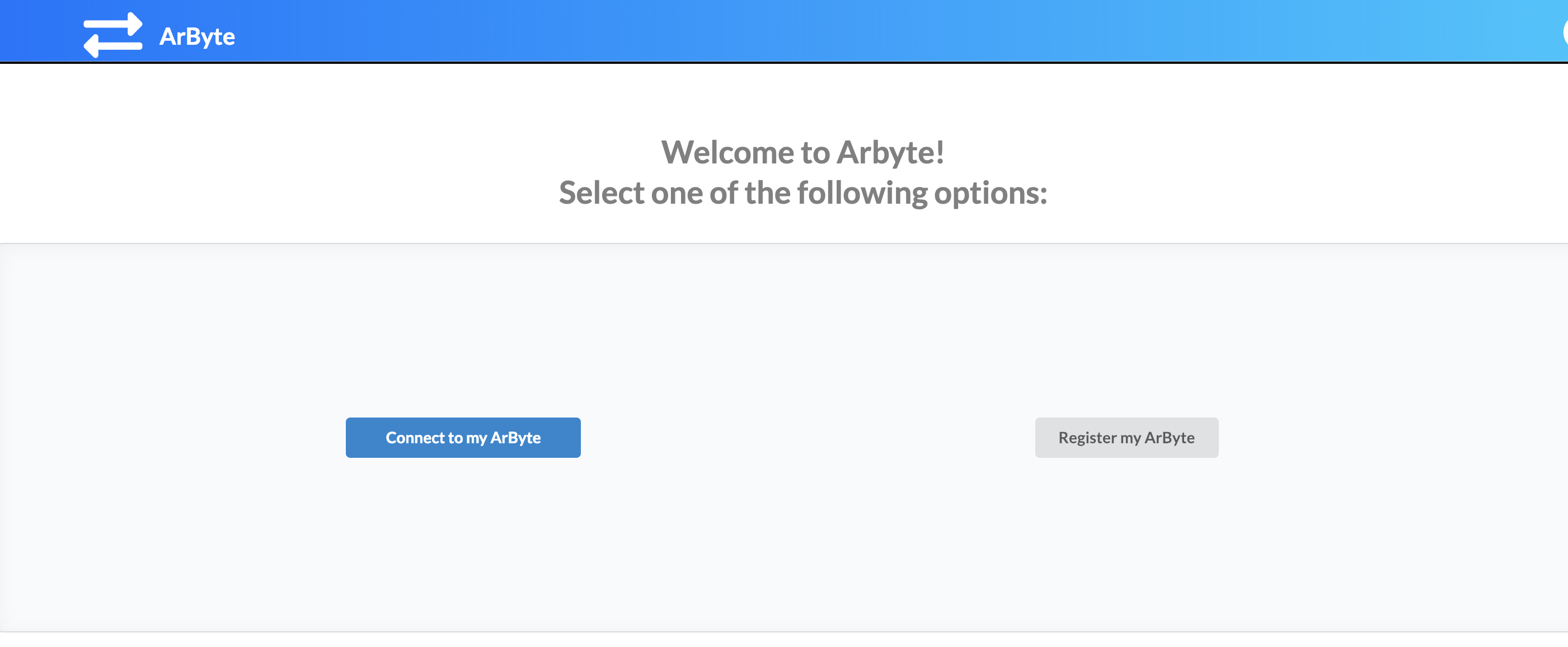Choose the gray Register option

(x=1126, y=438)
